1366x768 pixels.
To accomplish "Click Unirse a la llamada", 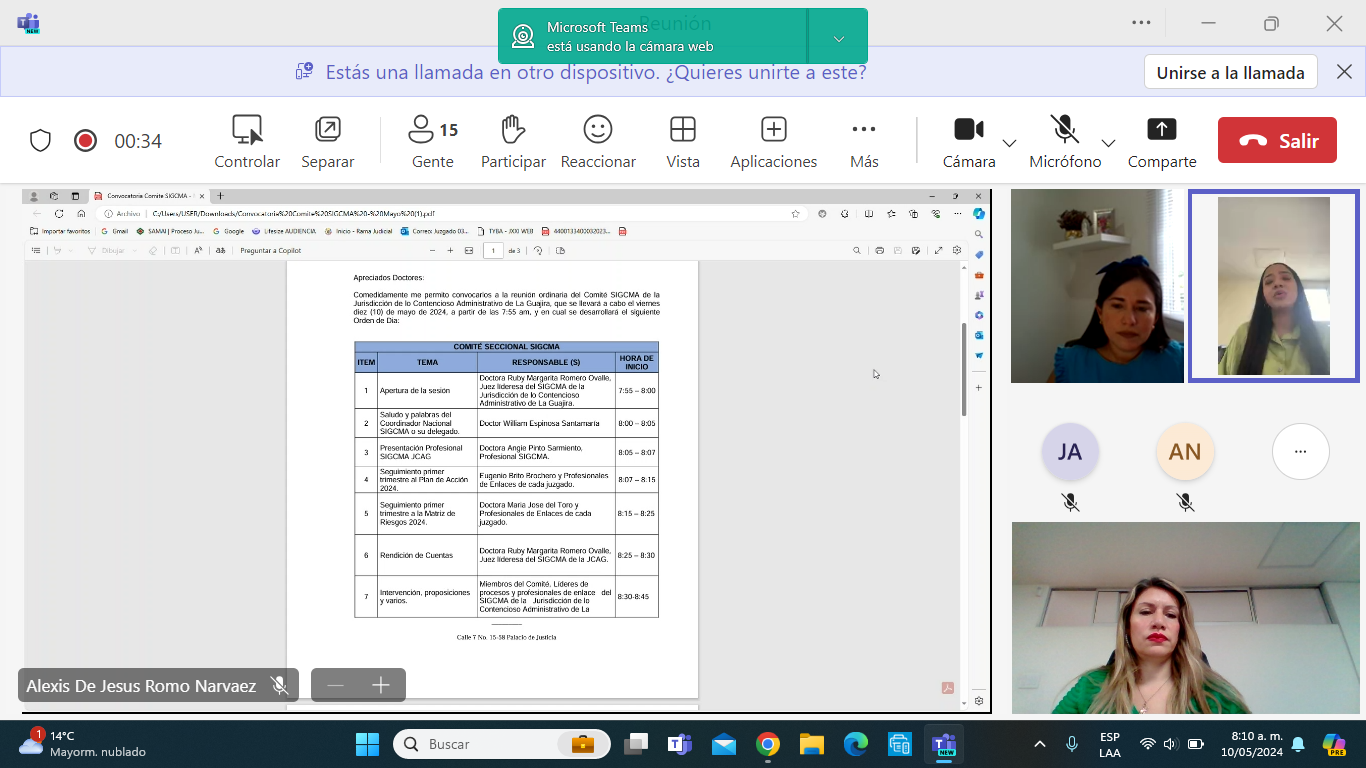I will pyautogui.click(x=1230, y=72).
